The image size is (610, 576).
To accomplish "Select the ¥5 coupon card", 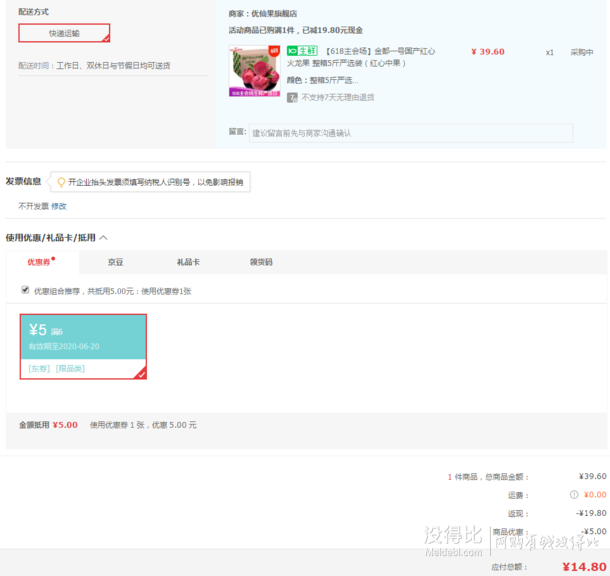I will pos(84,346).
